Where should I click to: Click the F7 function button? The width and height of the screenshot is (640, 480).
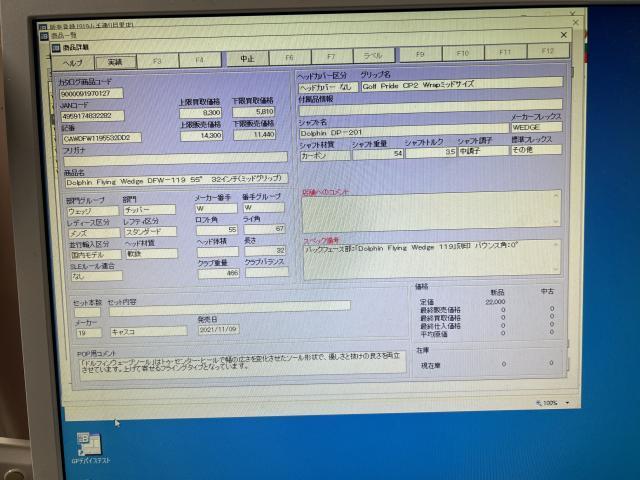click(332, 56)
